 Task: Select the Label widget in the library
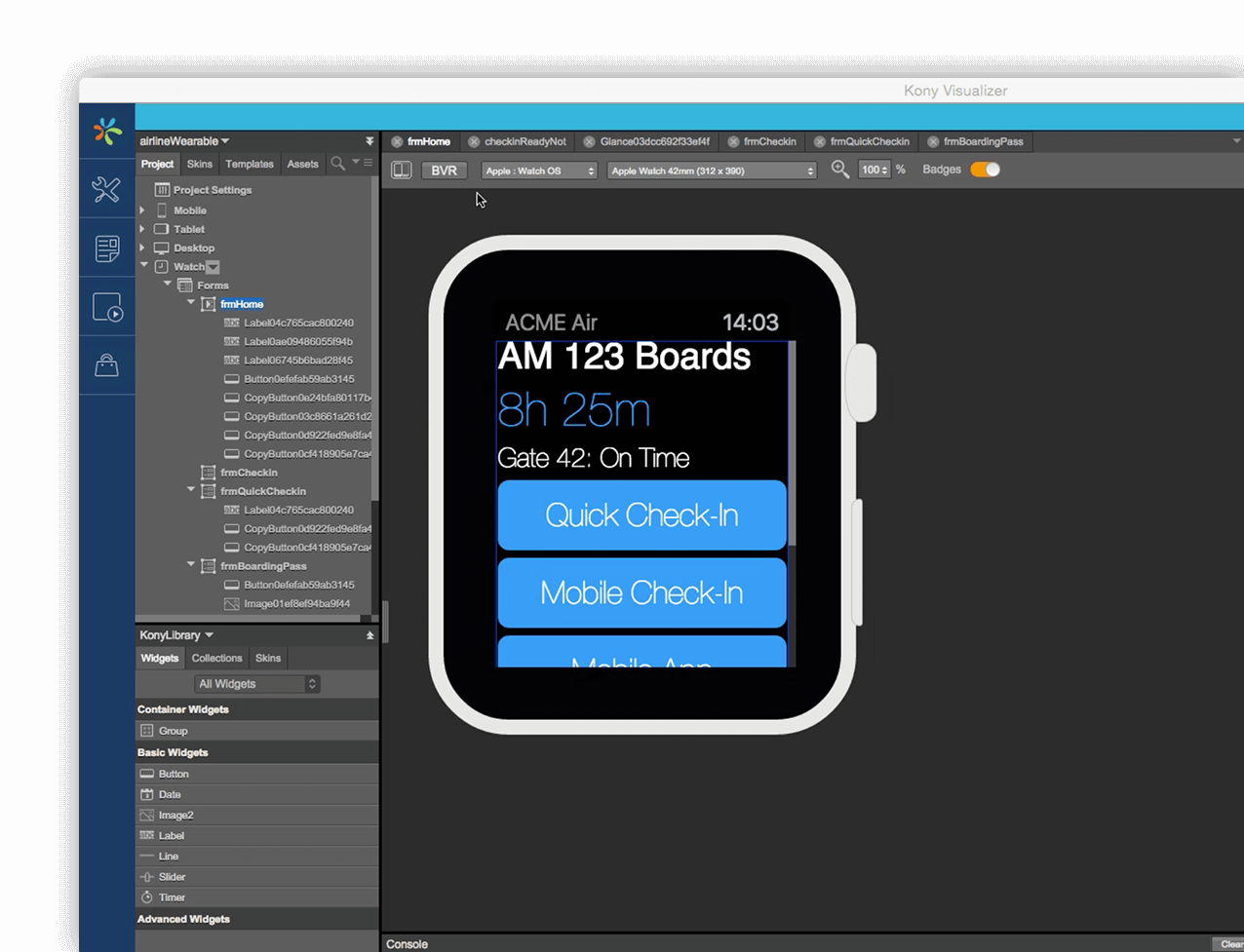pyautogui.click(x=257, y=835)
